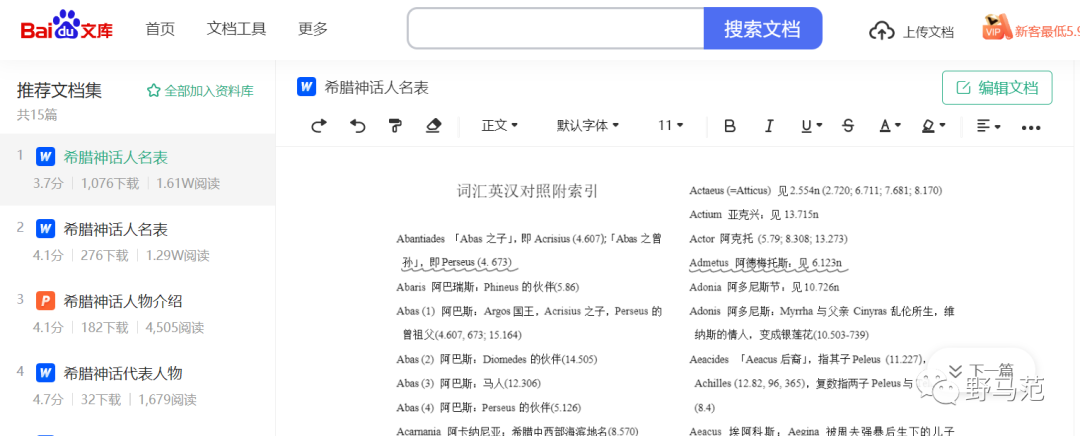1080x436 pixels.
Task: Open the font color picker
Action: click(889, 126)
